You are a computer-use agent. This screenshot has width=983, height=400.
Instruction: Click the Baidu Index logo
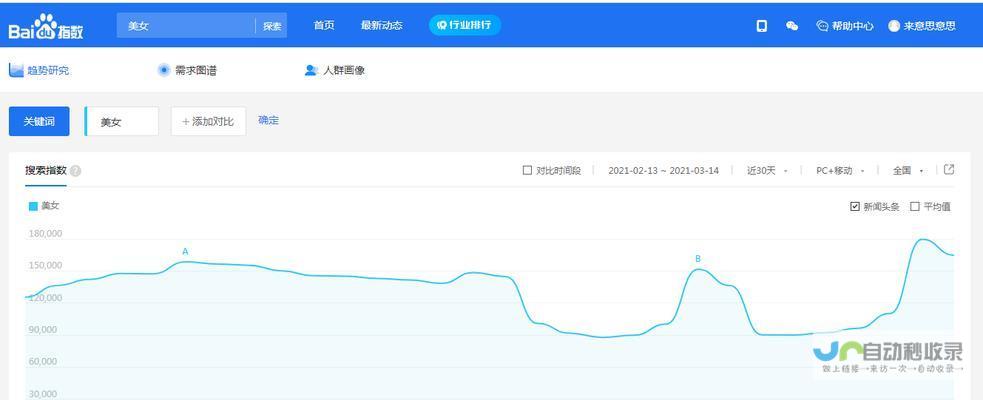click(x=46, y=27)
